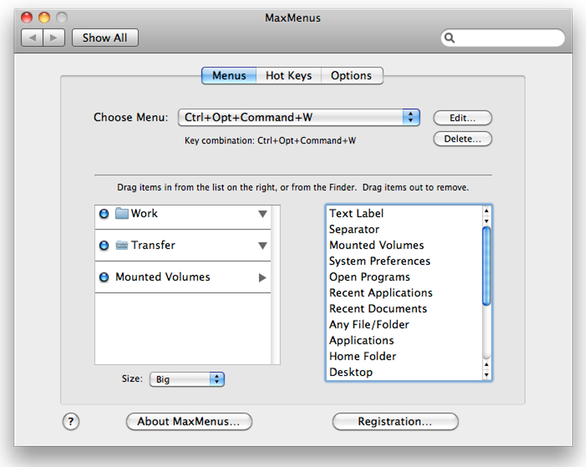Select Text Label in the items list
The height and width of the screenshot is (467, 586).
[356, 213]
